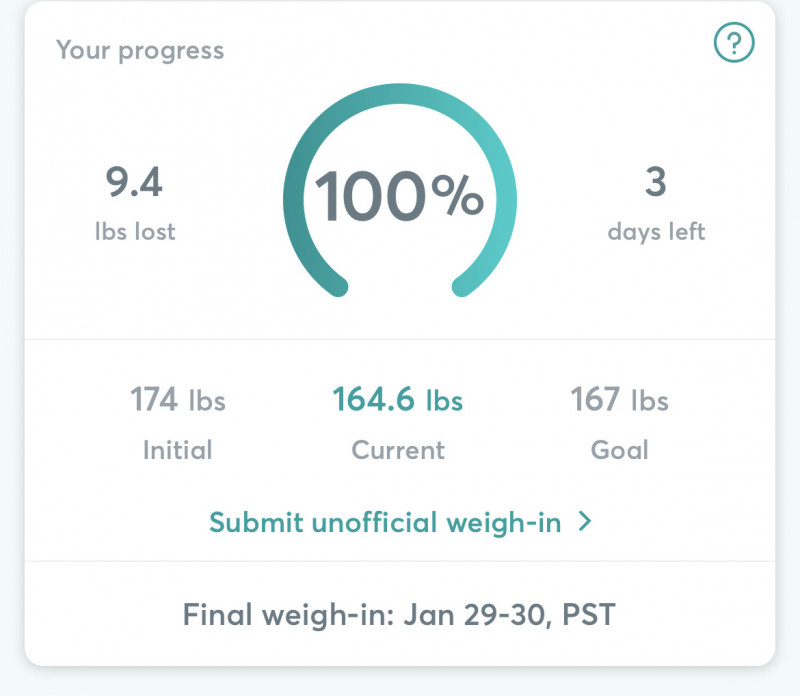Tap the chevron arrow beside Submit unofficial weigh-in
This screenshot has width=800, height=696.
(585, 522)
